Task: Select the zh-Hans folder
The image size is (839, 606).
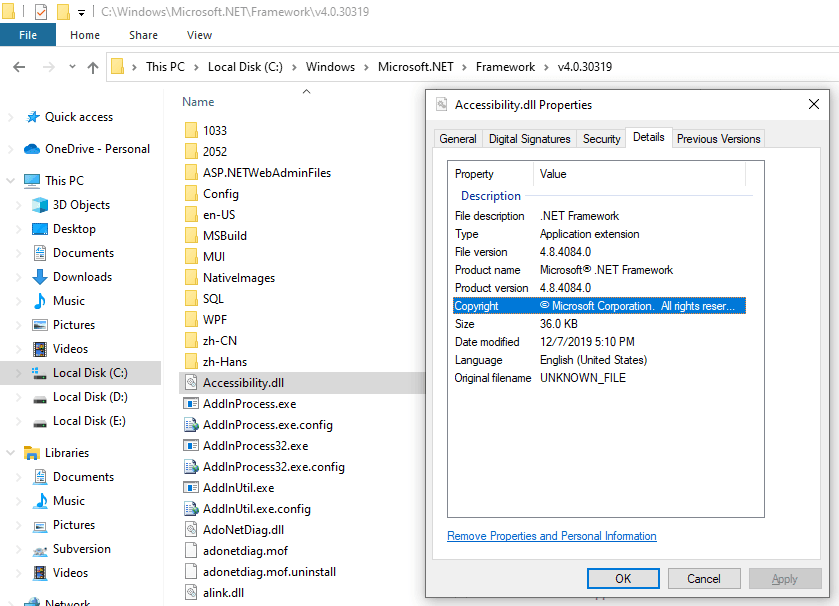Action: (225, 362)
